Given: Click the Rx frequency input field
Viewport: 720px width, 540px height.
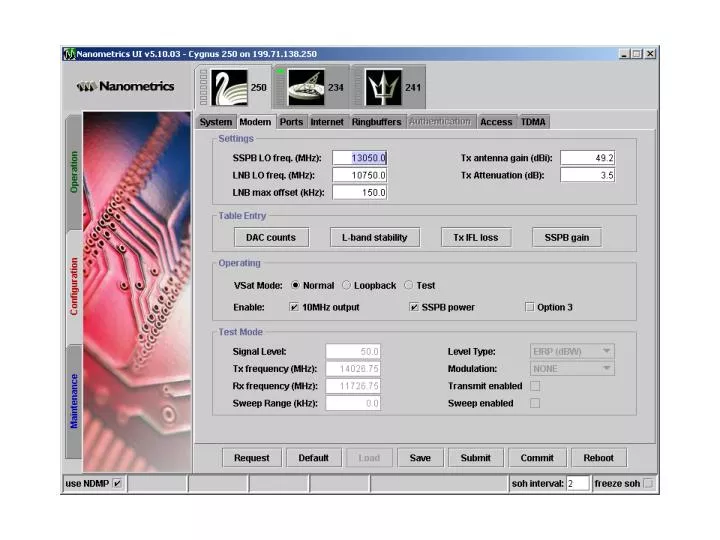Looking at the screenshot, I should click(353, 386).
